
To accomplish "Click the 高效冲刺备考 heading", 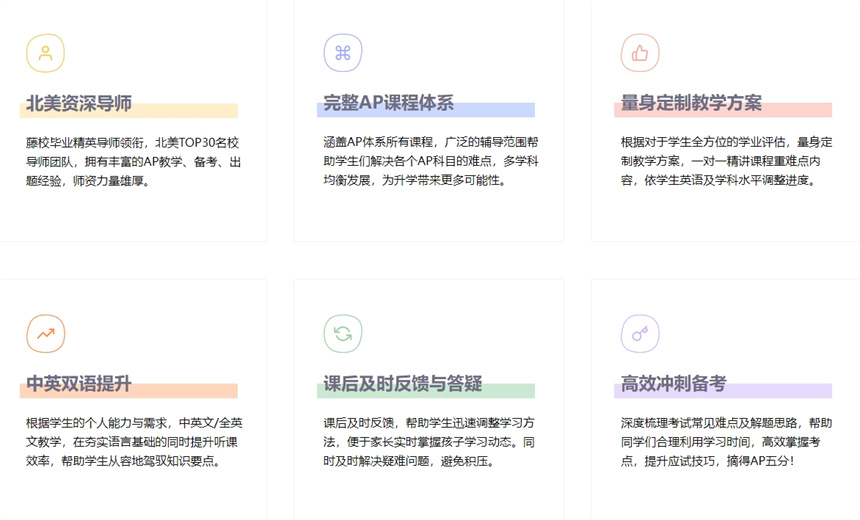I will pos(673,384).
